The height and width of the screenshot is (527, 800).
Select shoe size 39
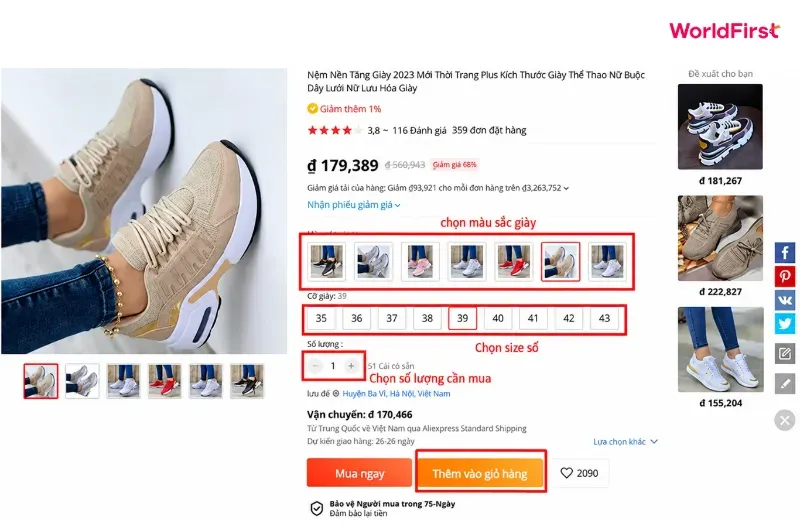(x=462, y=318)
